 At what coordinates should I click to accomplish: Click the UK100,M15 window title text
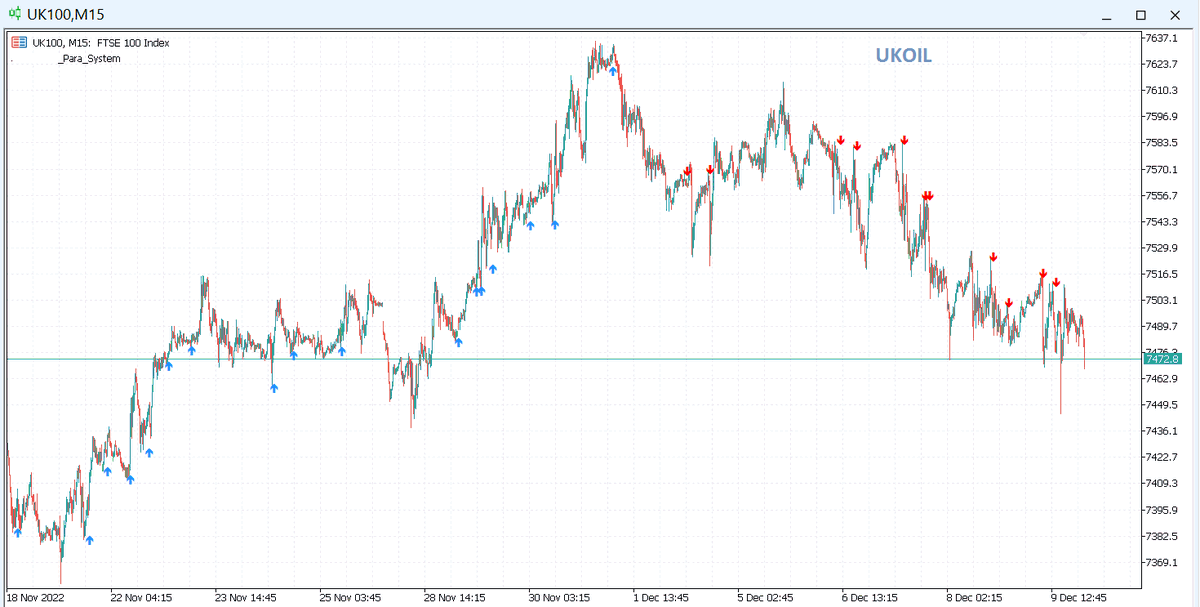[x=65, y=15]
